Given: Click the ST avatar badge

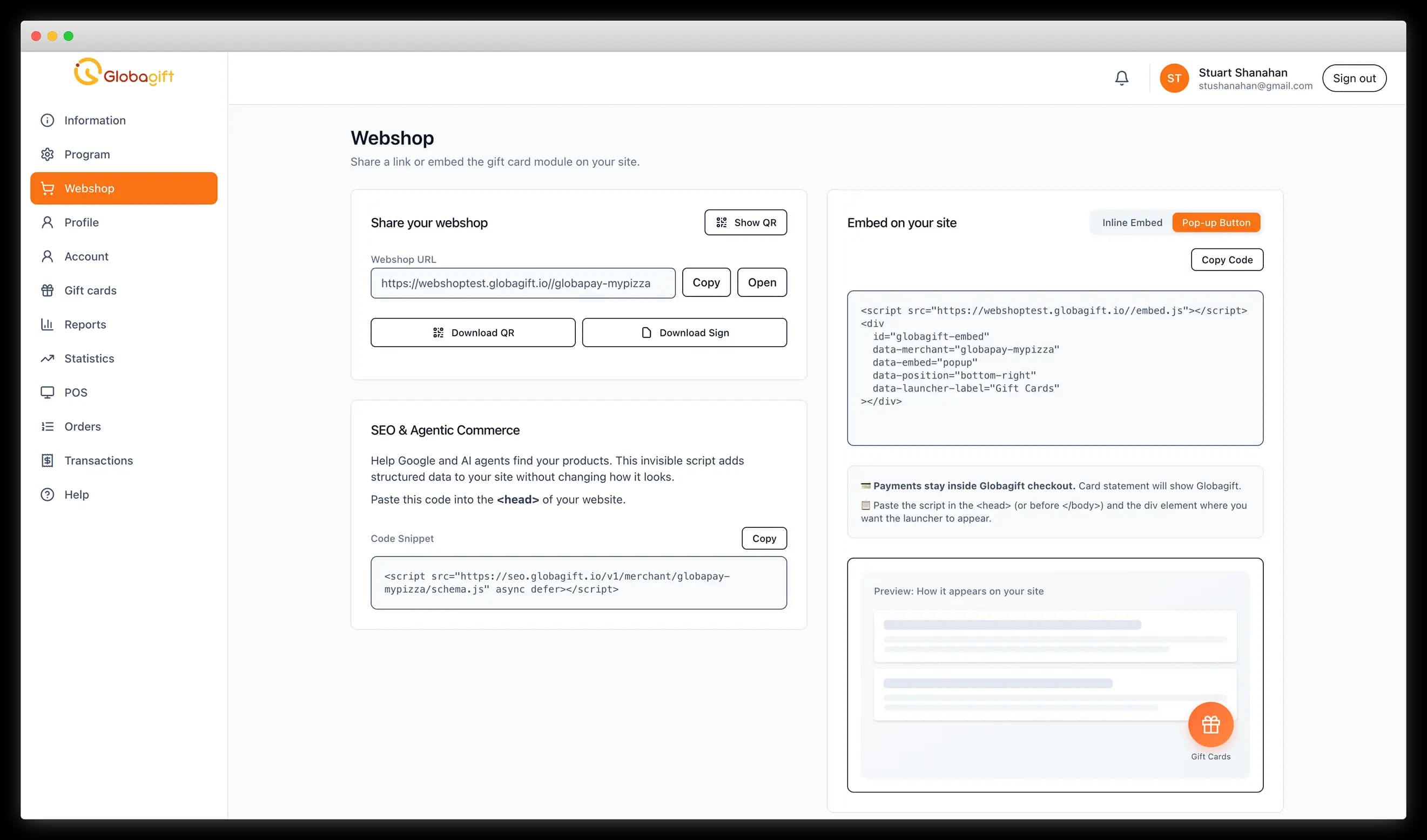Looking at the screenshot, I should click(1174, 78).
